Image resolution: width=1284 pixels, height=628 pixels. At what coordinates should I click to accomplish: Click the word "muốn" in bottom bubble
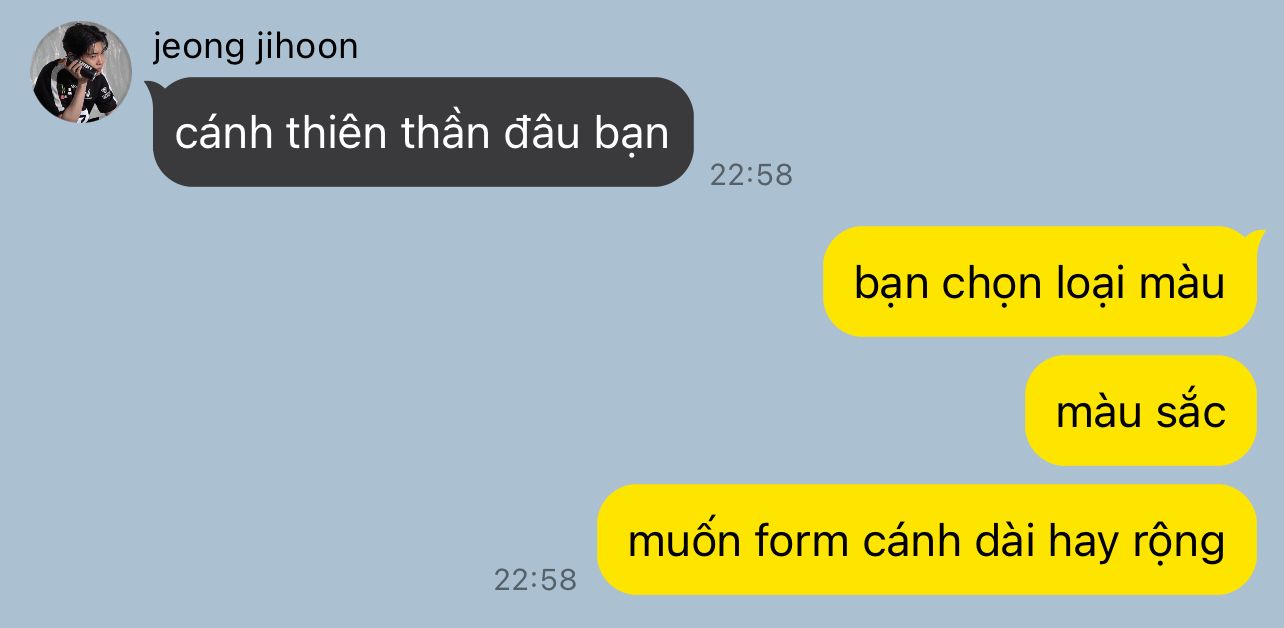point(684,541)
